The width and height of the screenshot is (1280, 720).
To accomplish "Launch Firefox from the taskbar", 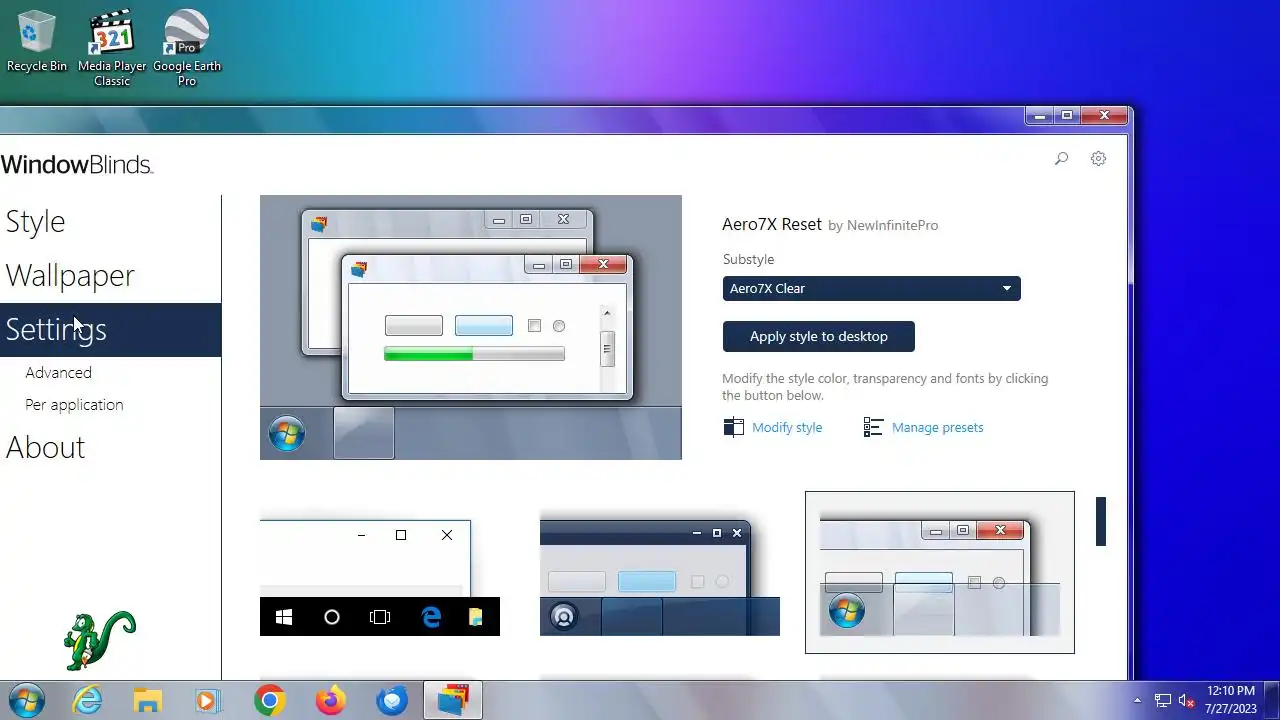I will click(330, 701).
